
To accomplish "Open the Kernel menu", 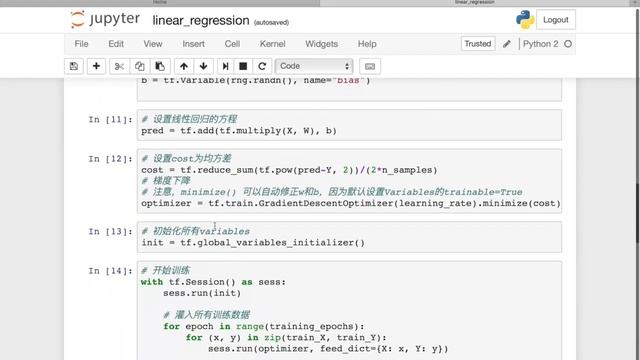I will 273,44.
